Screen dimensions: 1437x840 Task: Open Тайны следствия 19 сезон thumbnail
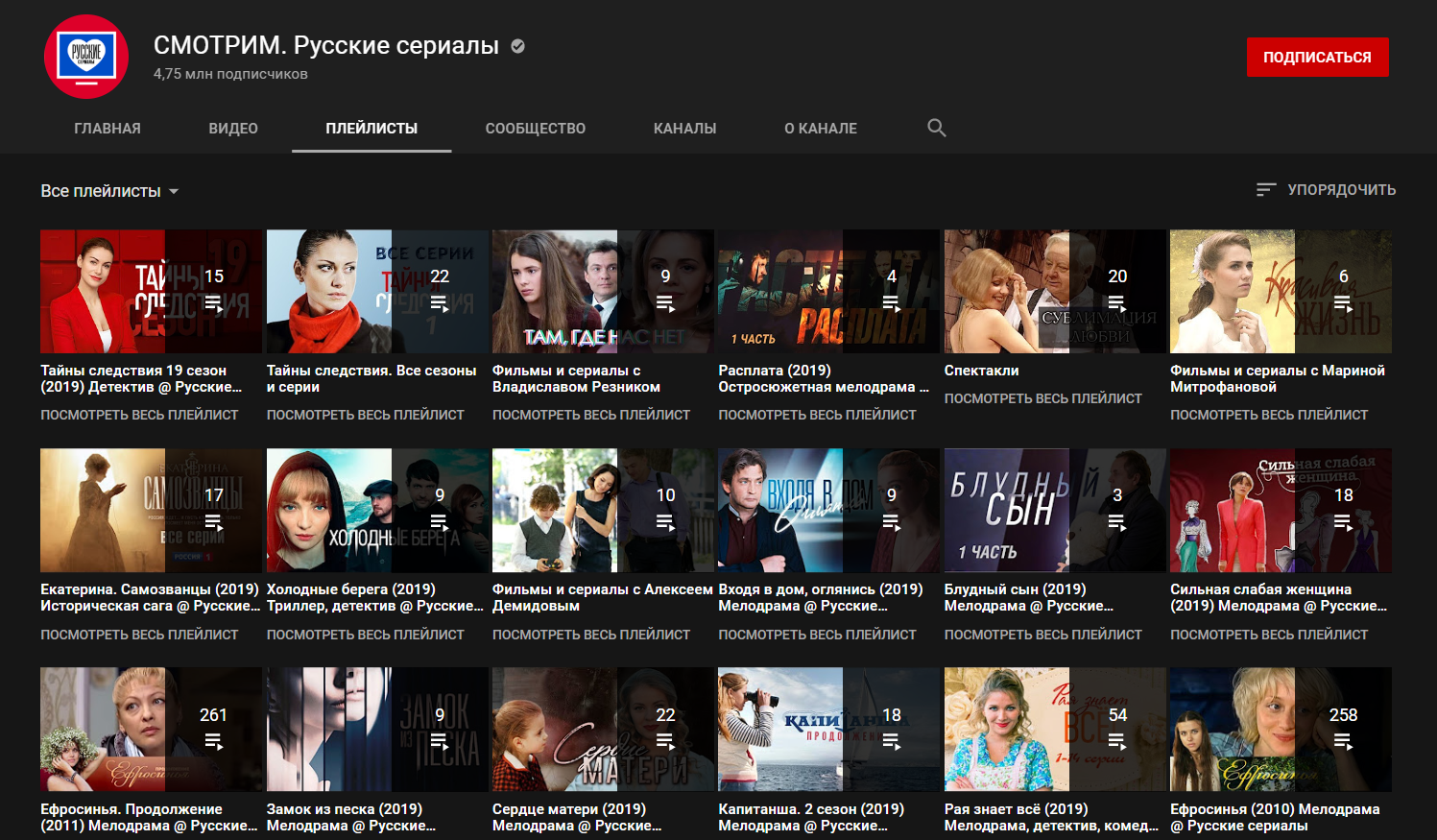151,292
